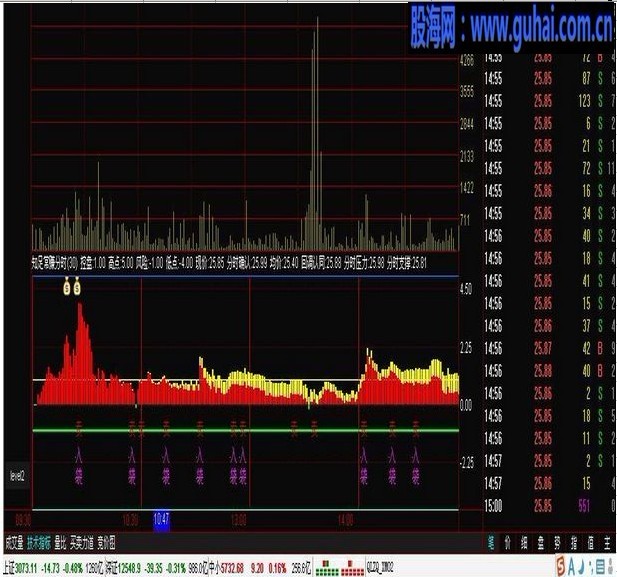
Task: Toggle the input method punctuation icon
Action: 590,567
